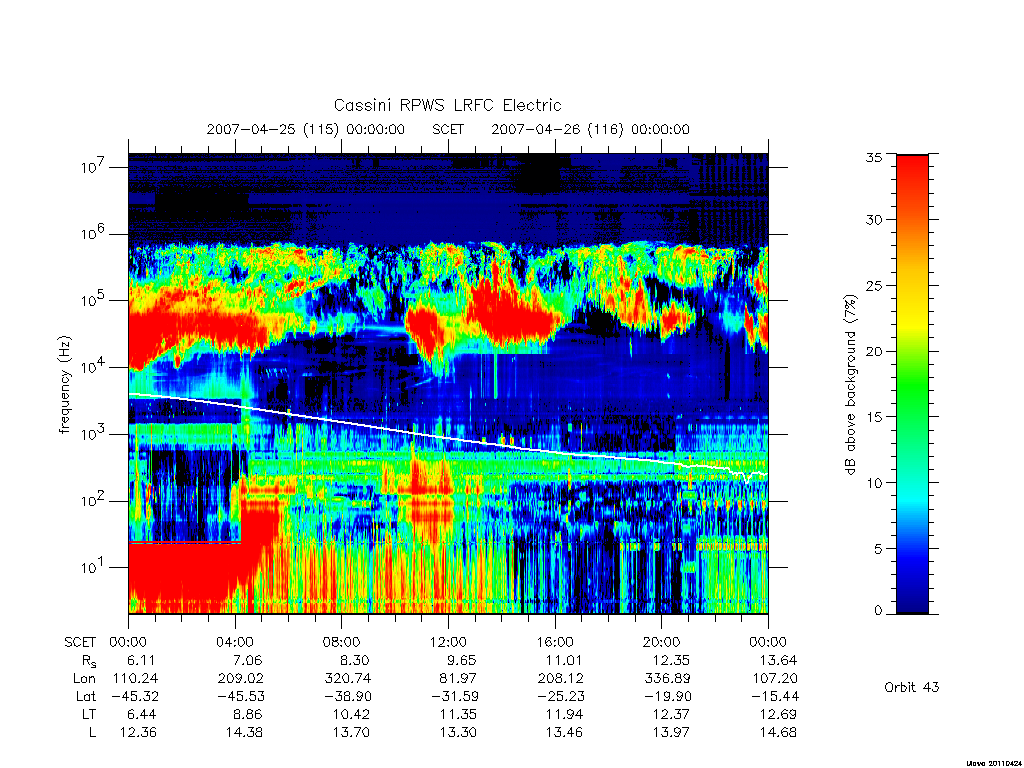1024x768 pixels.
Task: Click the L value 14.68
Action: (x=778, y=733)
